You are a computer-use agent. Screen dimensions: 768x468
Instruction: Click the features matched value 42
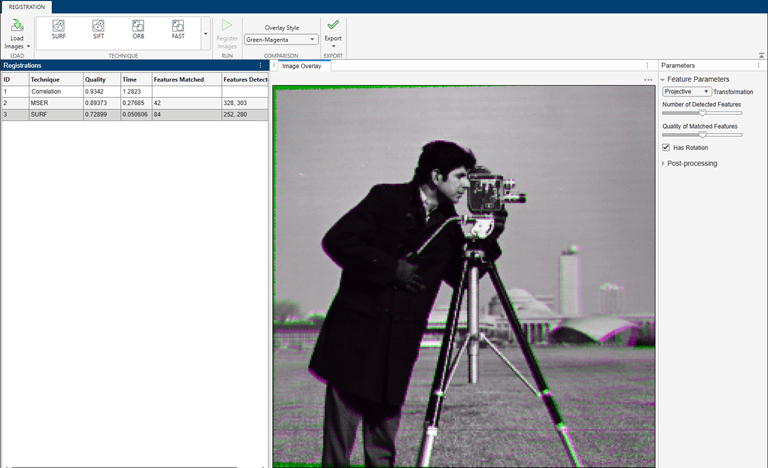coord(157,103)
